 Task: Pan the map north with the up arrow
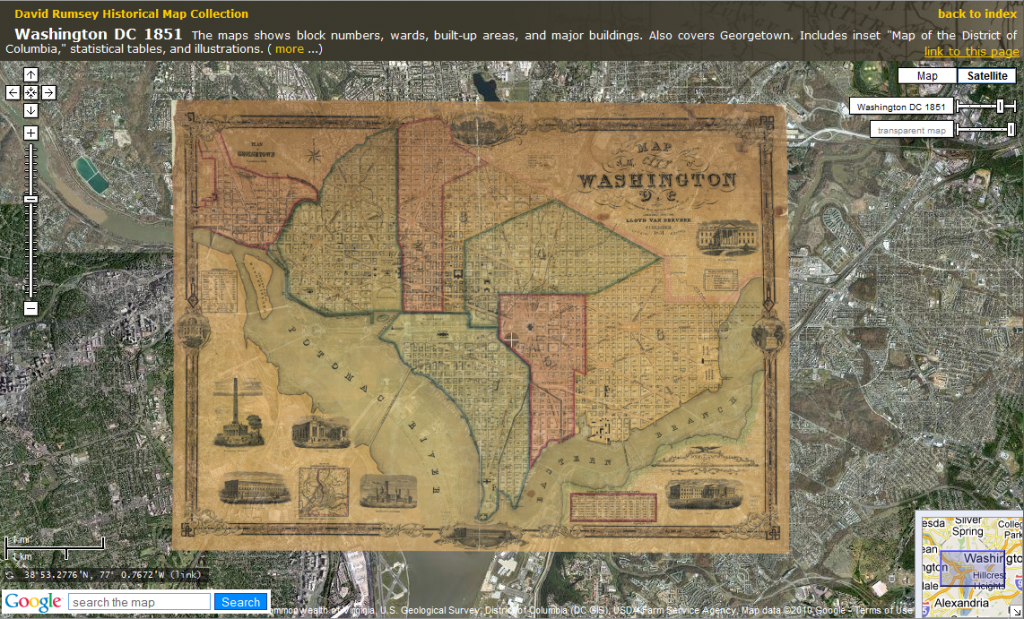click(31, 75)
